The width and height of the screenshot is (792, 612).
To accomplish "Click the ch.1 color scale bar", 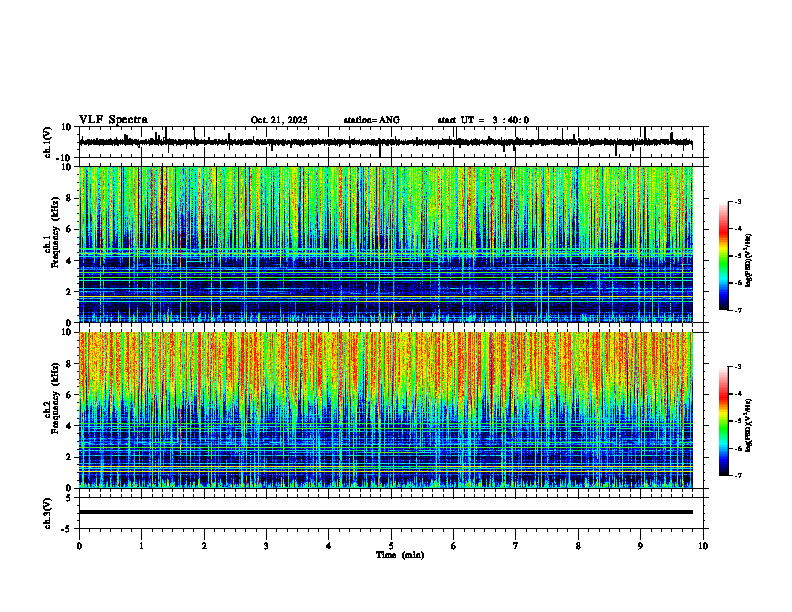I will click(723, 256).
